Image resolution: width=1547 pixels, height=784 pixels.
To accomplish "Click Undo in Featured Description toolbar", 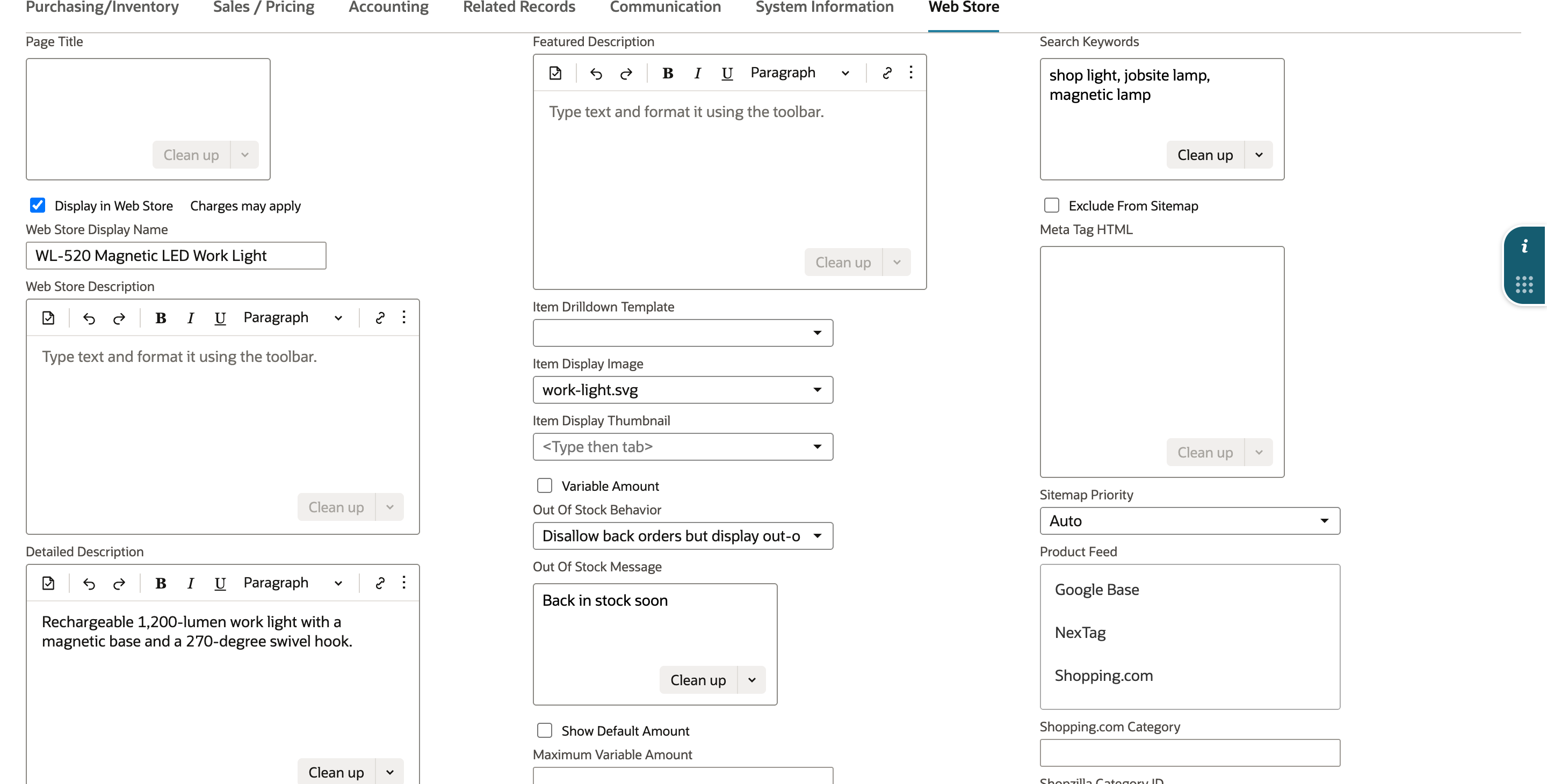I will pyautogui.click(x=596, y=73).
